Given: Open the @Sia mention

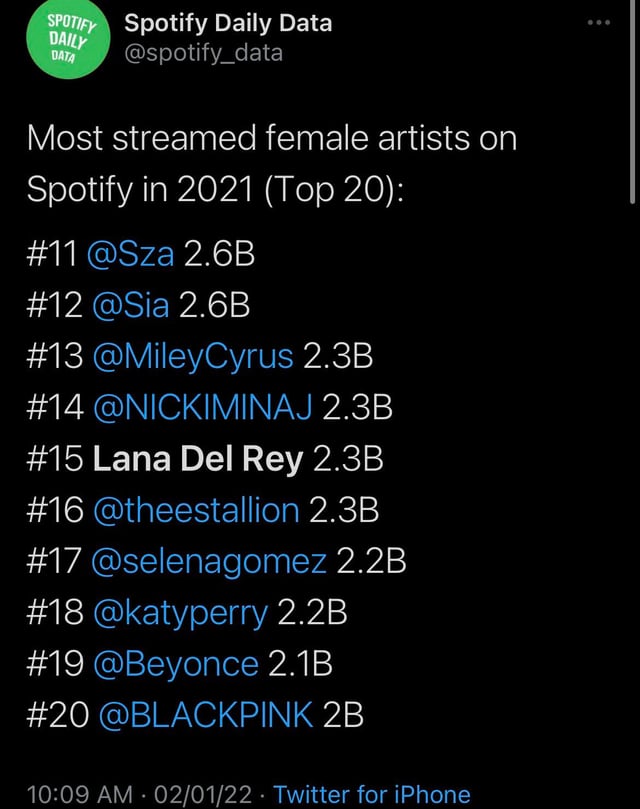Looking at the screenshot, I should click(x=131, y=304).
